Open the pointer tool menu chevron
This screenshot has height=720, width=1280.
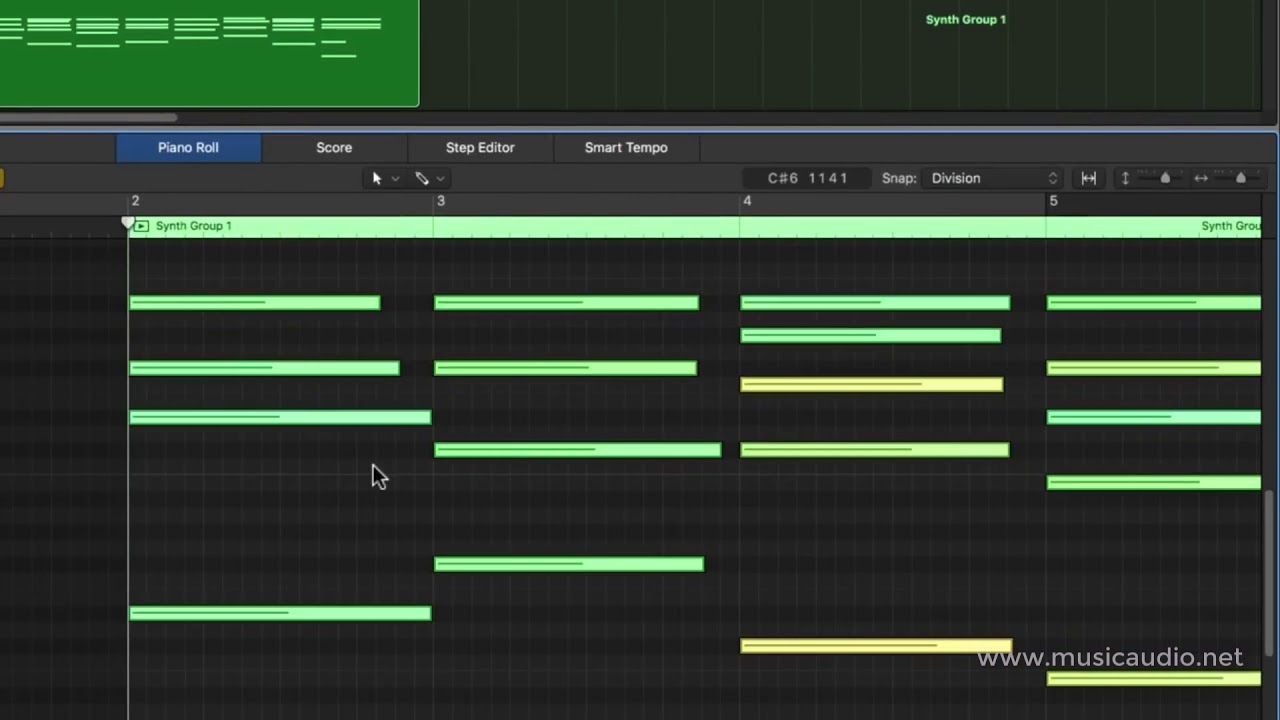click(x=396, y=179)
